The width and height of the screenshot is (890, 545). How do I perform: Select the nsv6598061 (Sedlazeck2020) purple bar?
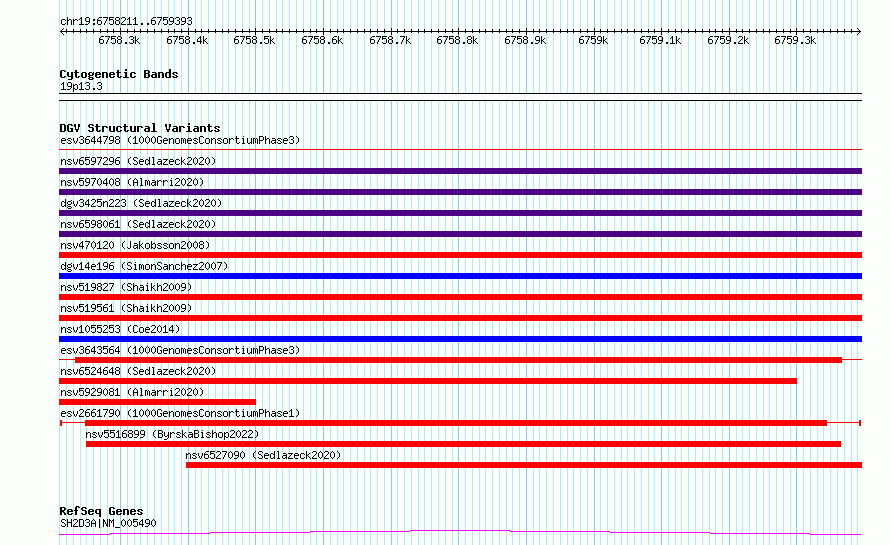click(460, 234)
